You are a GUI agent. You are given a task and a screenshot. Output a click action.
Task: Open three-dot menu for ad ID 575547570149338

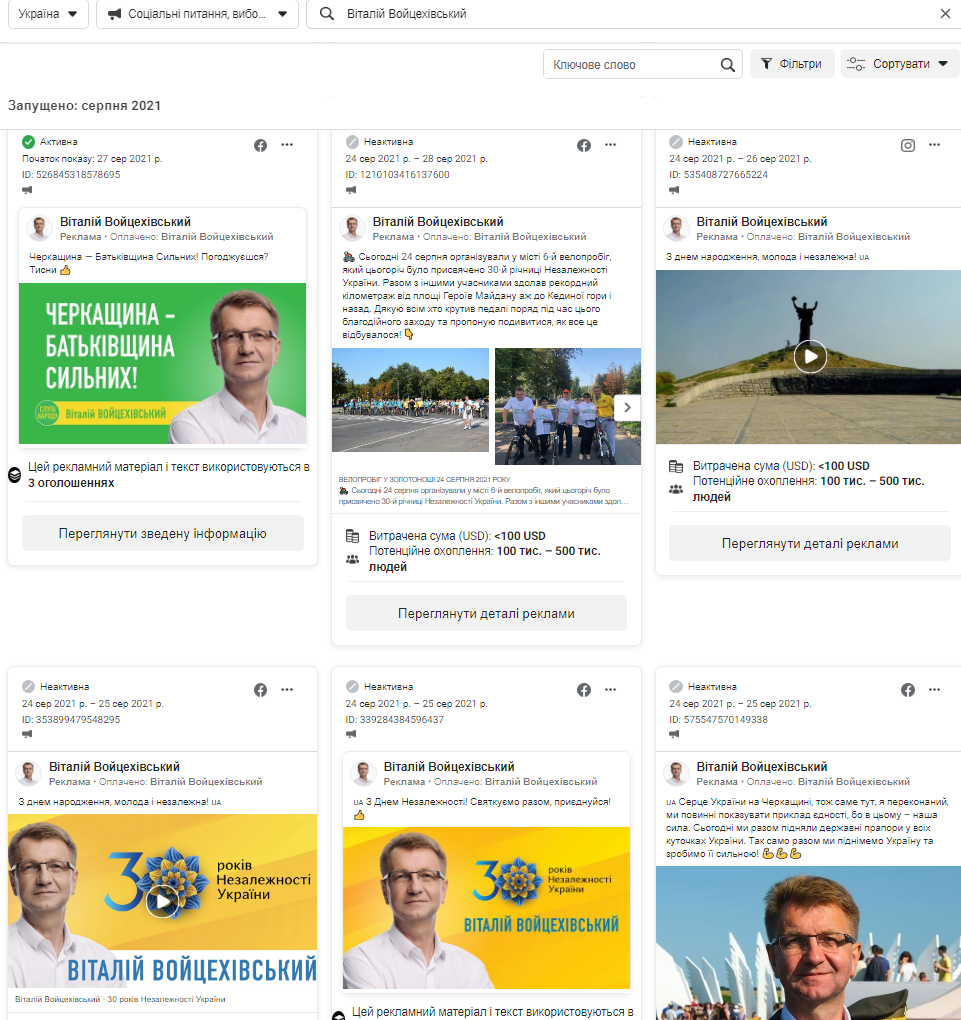click(x=934, y=690)
